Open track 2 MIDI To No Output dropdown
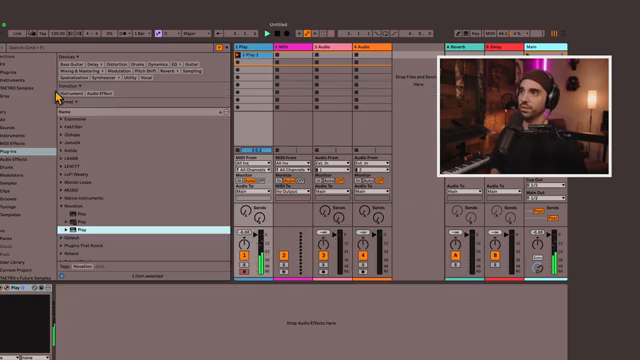This screenshot has width=640, height=360. [x=293, y=191]
